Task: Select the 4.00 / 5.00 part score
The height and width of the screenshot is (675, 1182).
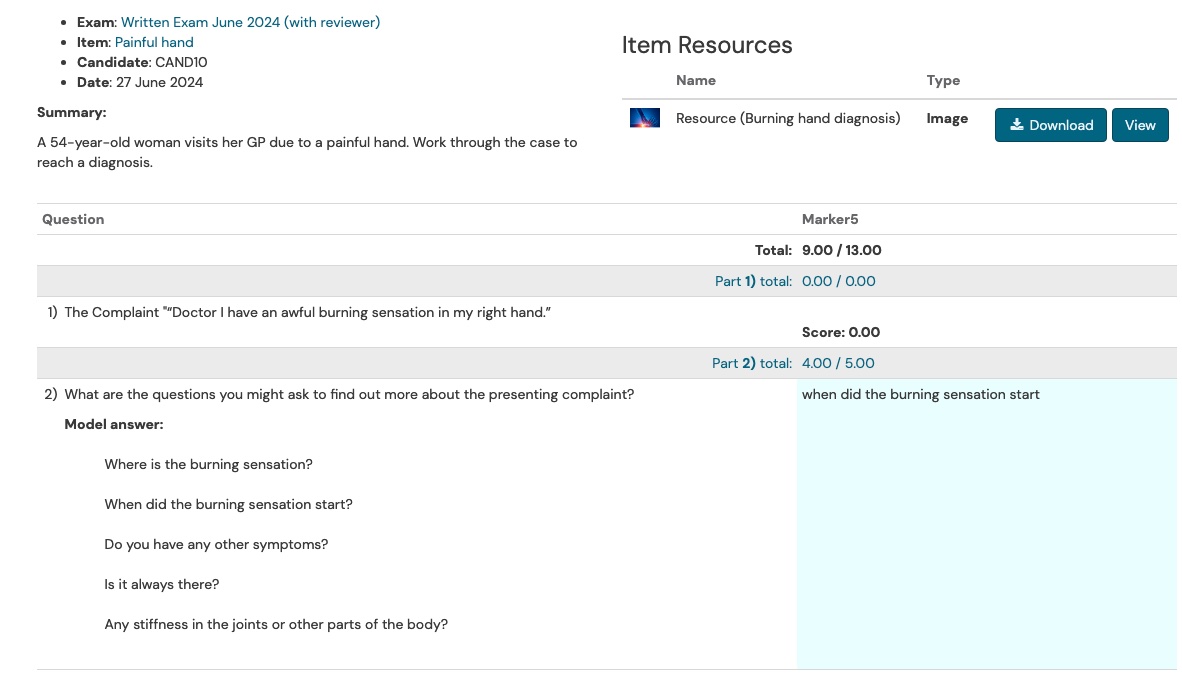Action: tap(838, 363)
